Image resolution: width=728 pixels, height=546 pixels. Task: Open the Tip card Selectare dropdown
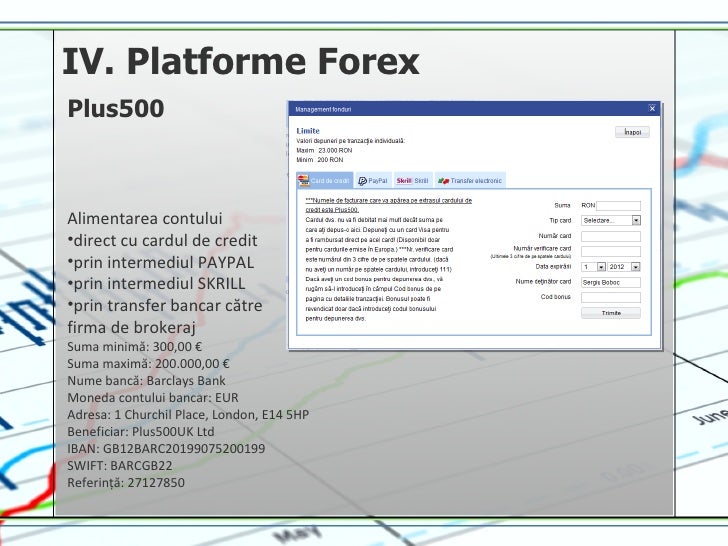point(611,221)
